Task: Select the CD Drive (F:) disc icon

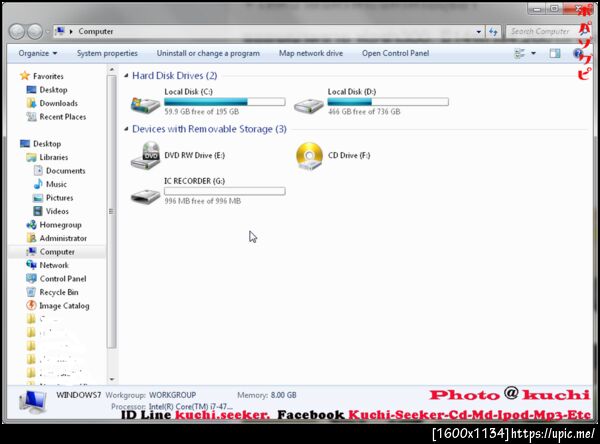Action: tap(309, 156)
